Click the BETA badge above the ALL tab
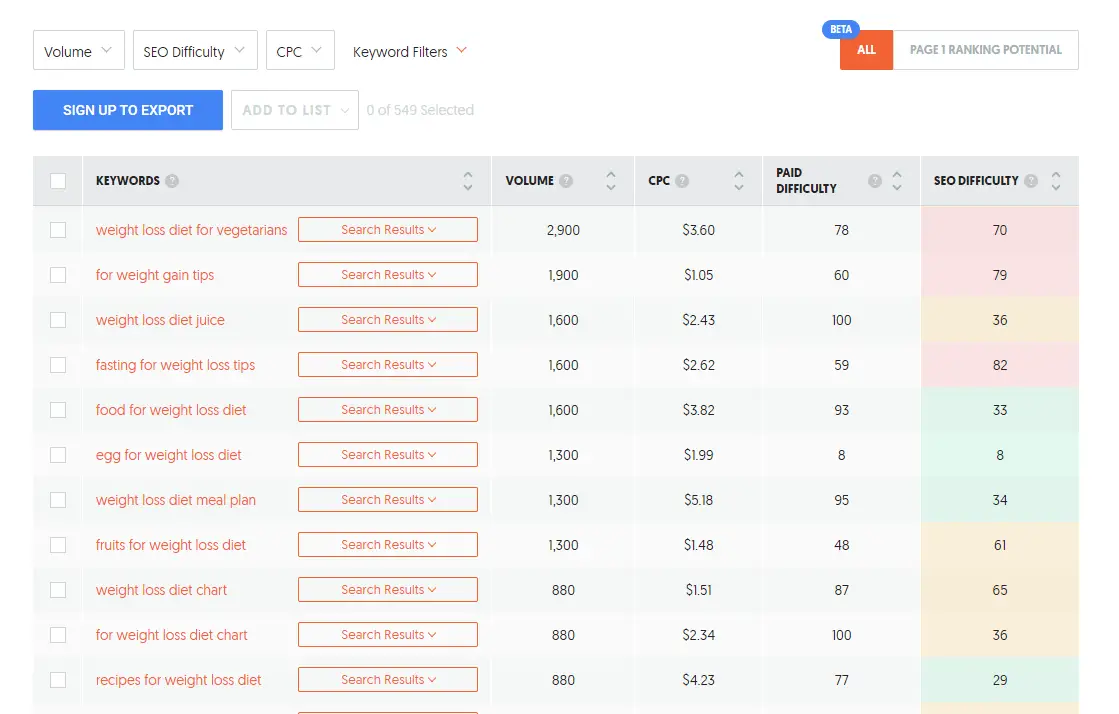Viewport: 1119px width, 714px height. pyautogui.click(x=841, y=29)
